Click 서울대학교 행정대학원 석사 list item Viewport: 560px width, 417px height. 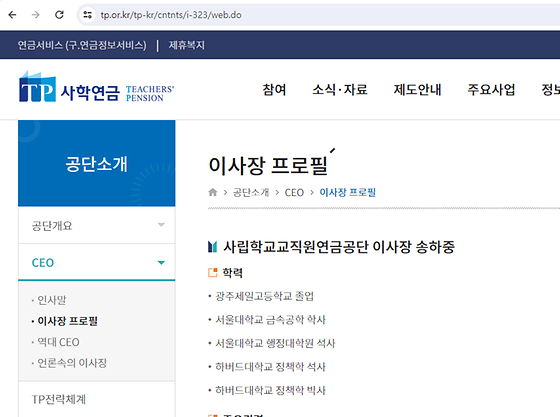click(x=275, y=343)
